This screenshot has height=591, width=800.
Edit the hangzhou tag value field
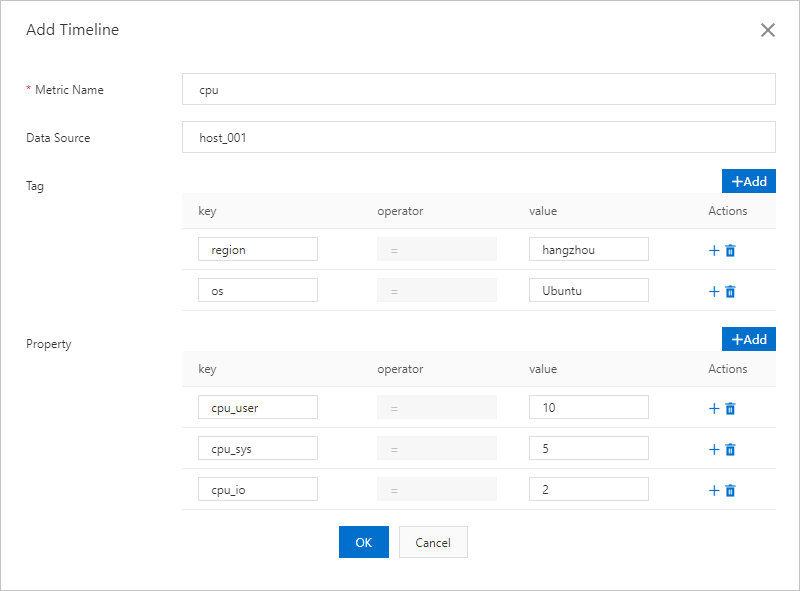588,249
